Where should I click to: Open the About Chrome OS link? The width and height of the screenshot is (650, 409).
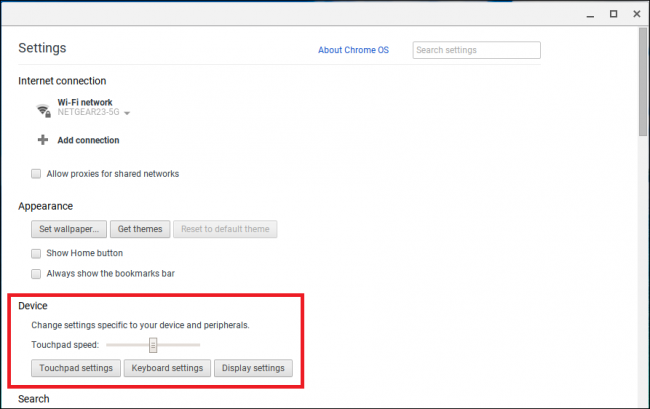click(354, 50)
